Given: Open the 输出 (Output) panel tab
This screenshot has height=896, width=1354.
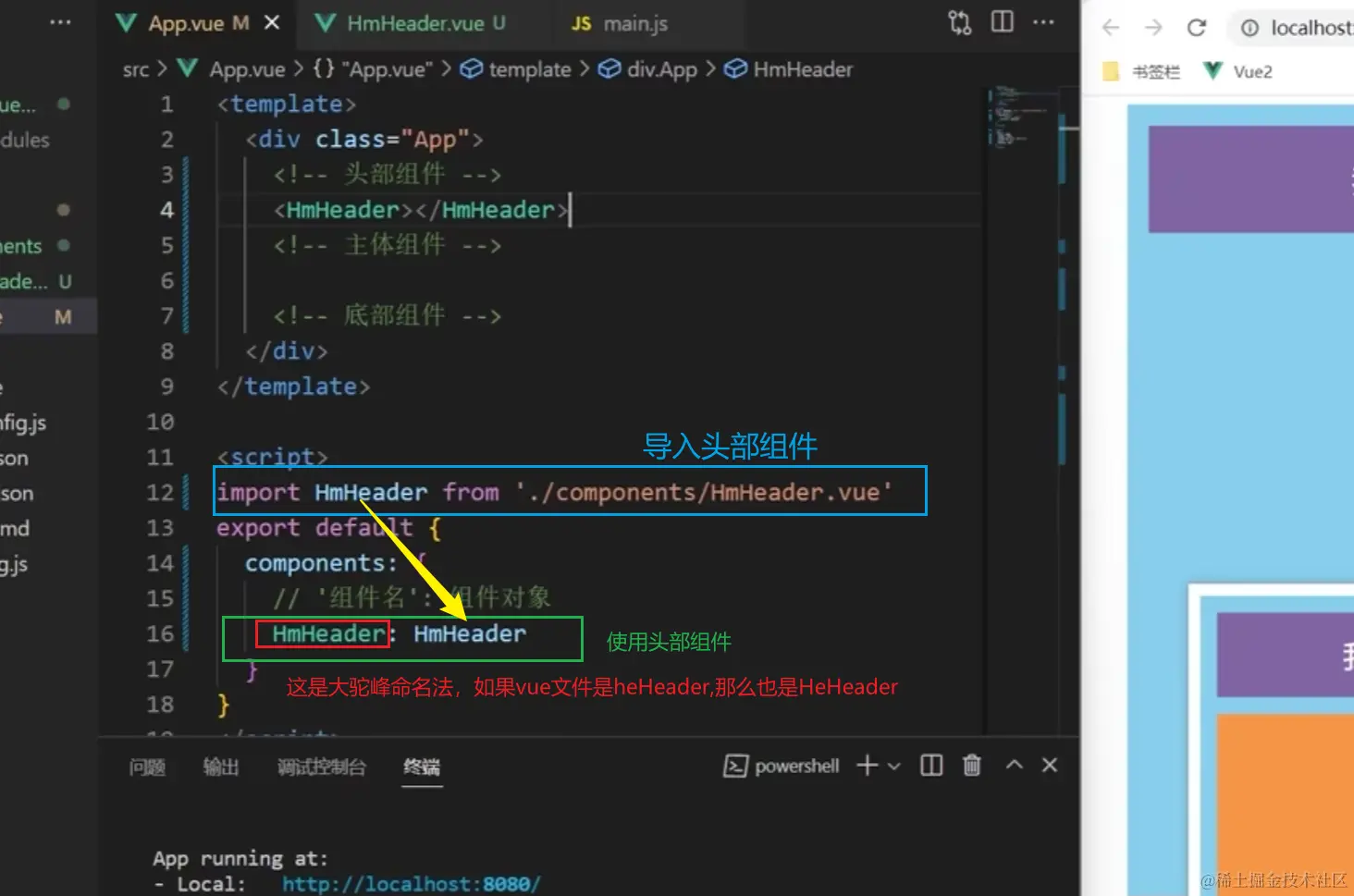Looking at the screenshot, I should coord(221,767).
